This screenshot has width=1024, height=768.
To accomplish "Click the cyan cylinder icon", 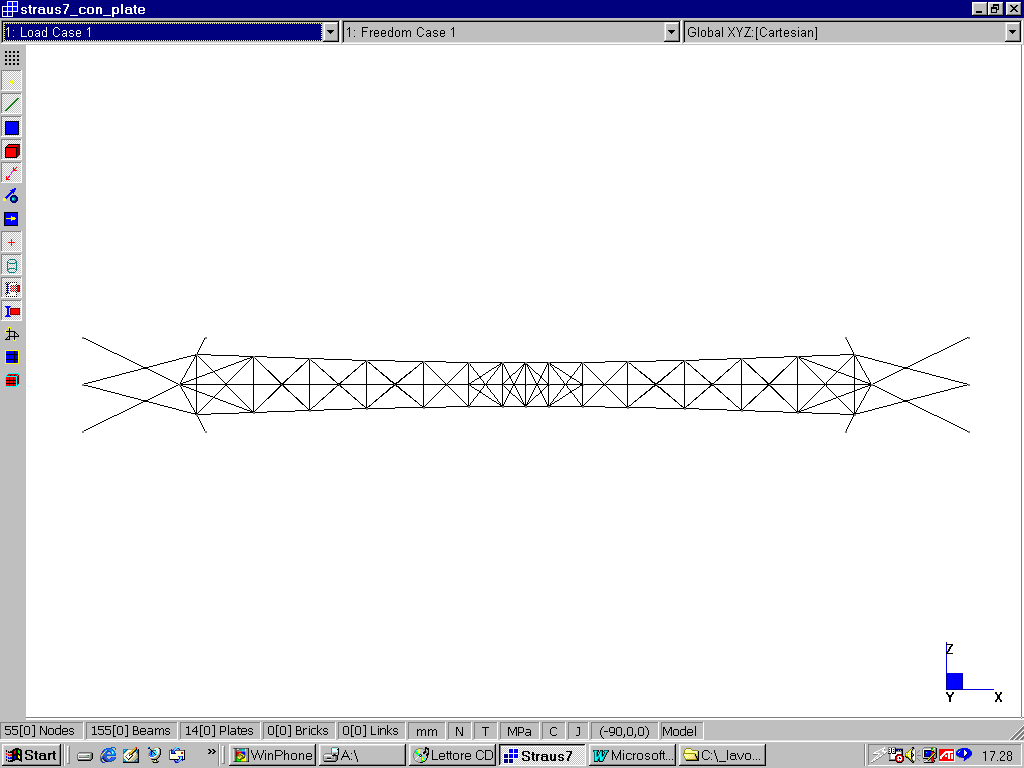I will click(12, 266).
